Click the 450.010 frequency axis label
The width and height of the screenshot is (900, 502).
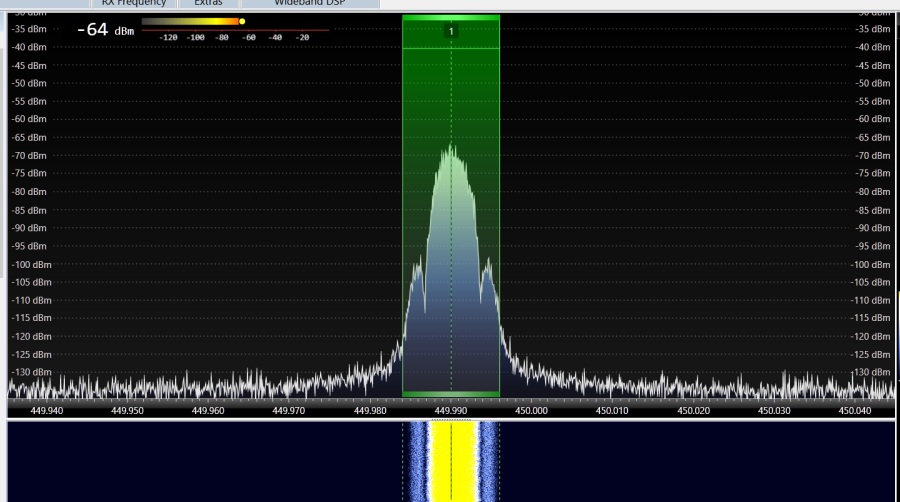point(612,411)
